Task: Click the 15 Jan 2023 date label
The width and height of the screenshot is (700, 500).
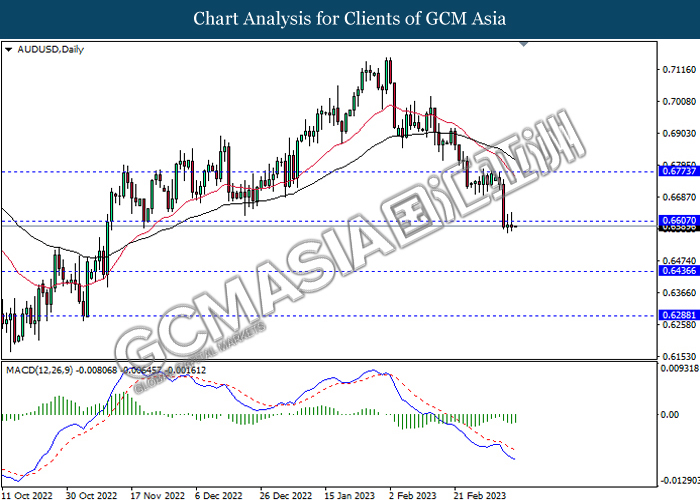Action: point(350,495)
